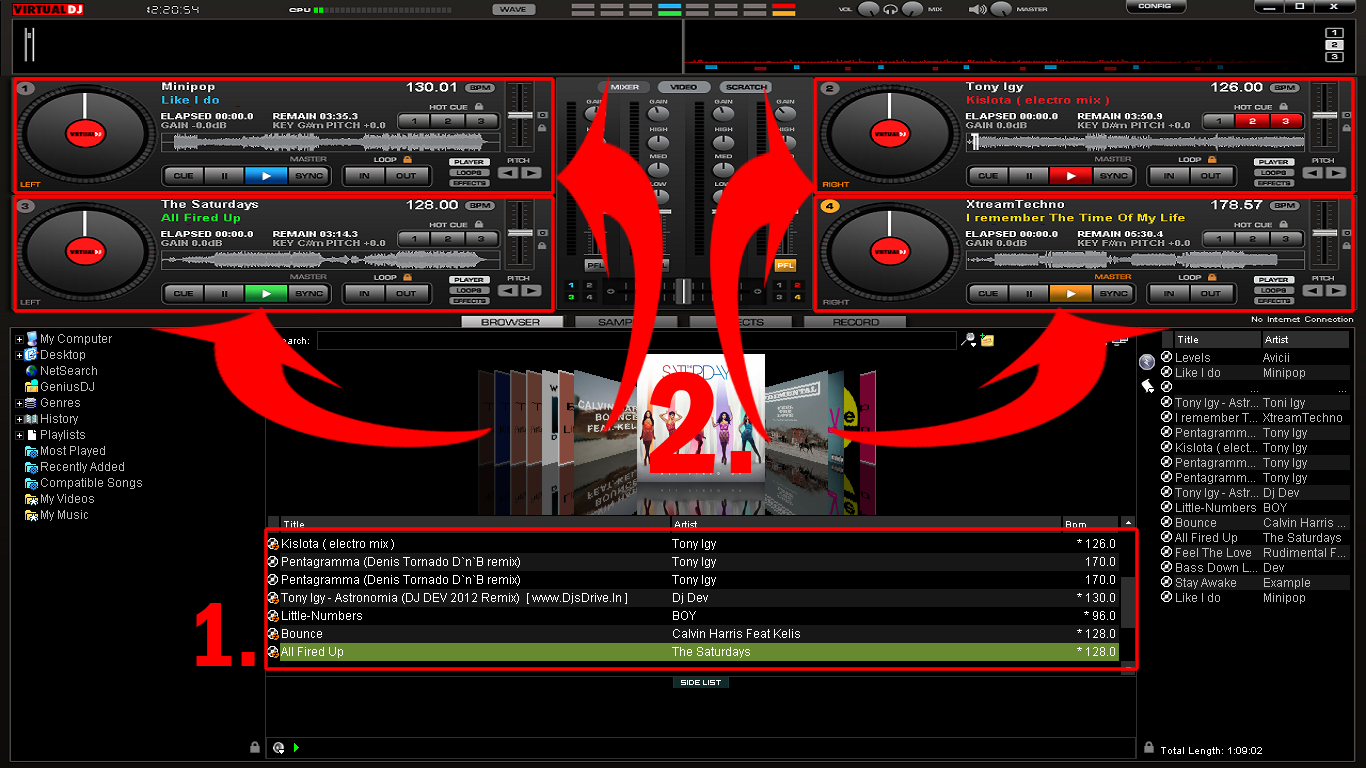Toggle deck 2 hot cue lock icon

(x=1283, y=107)
